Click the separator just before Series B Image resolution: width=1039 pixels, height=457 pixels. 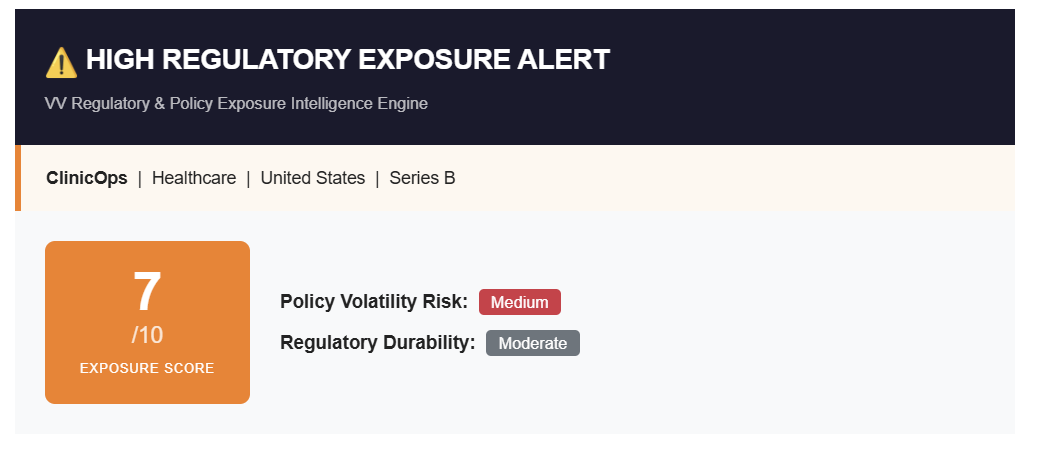point(377,178)
